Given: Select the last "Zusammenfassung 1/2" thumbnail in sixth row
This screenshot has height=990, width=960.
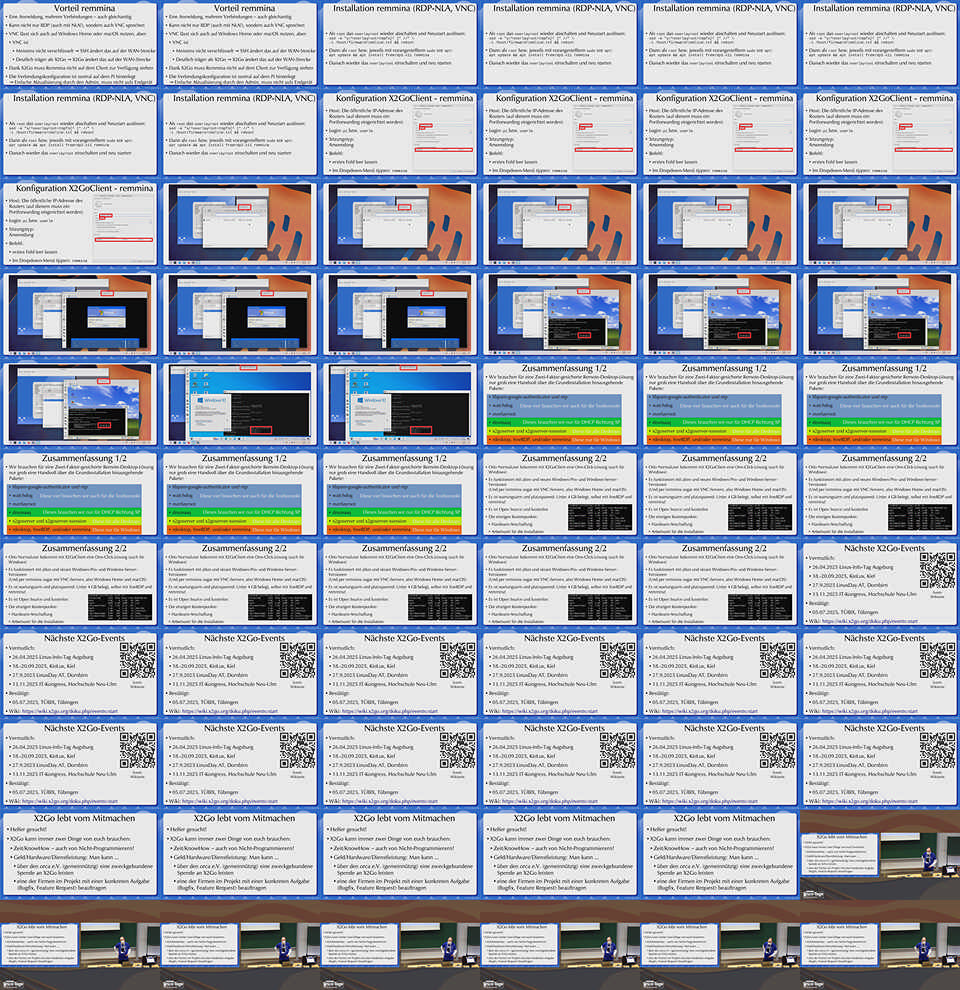Looking at the screenshot, I should click(400, 494).
